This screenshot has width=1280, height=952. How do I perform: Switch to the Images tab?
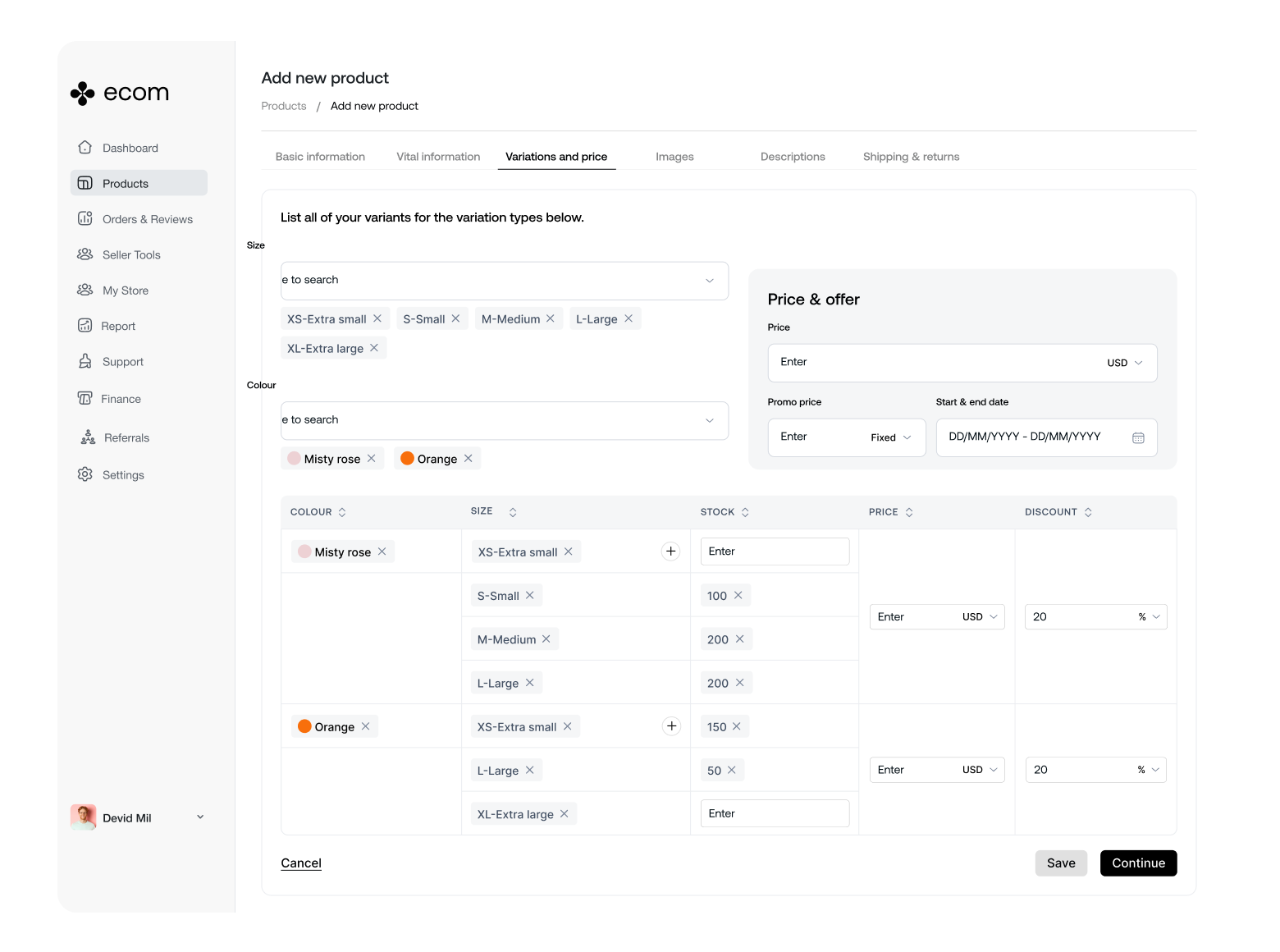(674, 157)
